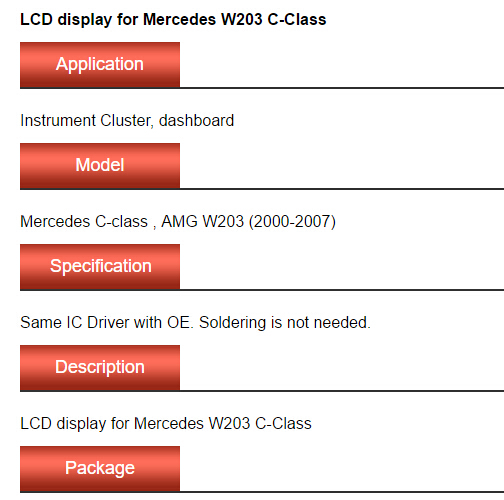This screenshot has width=504, height=500.
Task: Click the year range (2000-2007) text
Action: [x=292, y=221]
